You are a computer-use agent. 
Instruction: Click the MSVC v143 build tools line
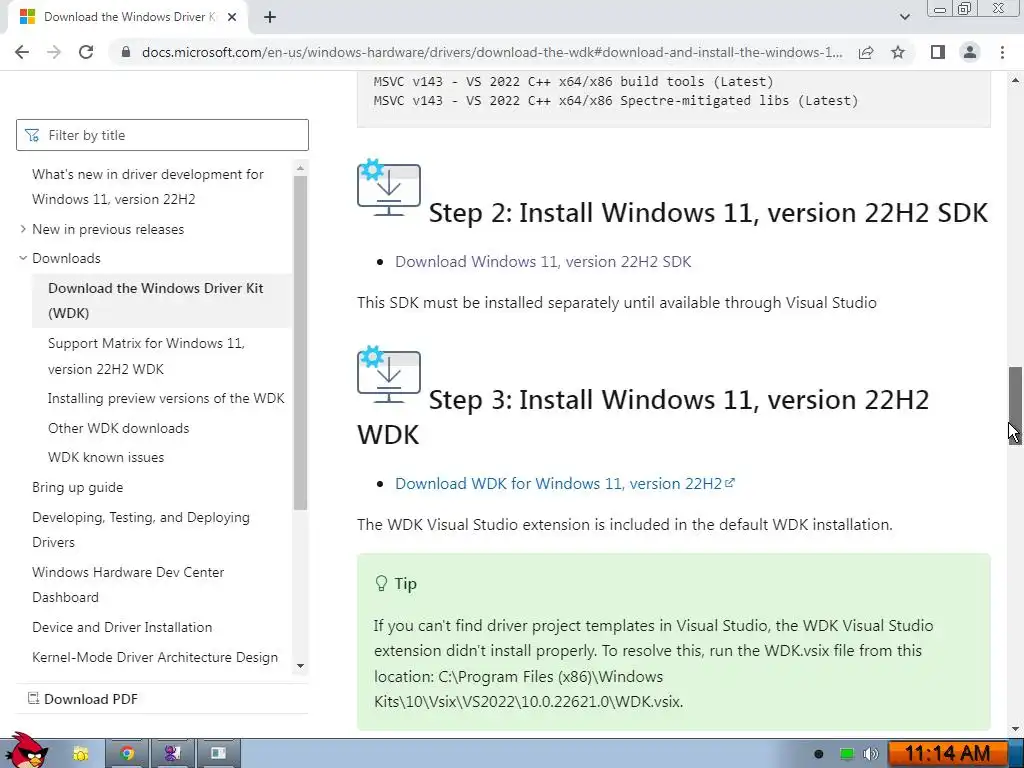coord(573,82)
